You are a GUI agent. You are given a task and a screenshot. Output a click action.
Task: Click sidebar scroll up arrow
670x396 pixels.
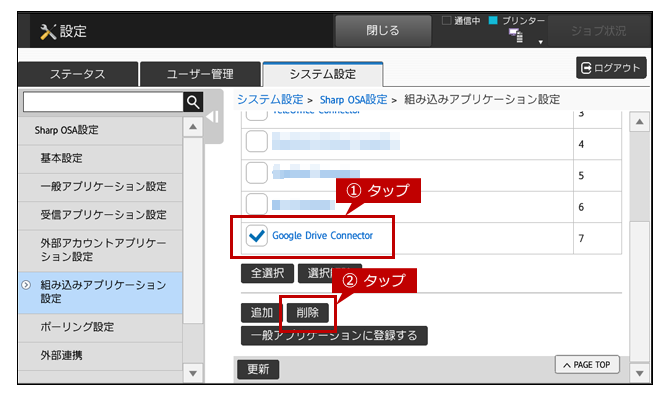[x=193, y=127]
